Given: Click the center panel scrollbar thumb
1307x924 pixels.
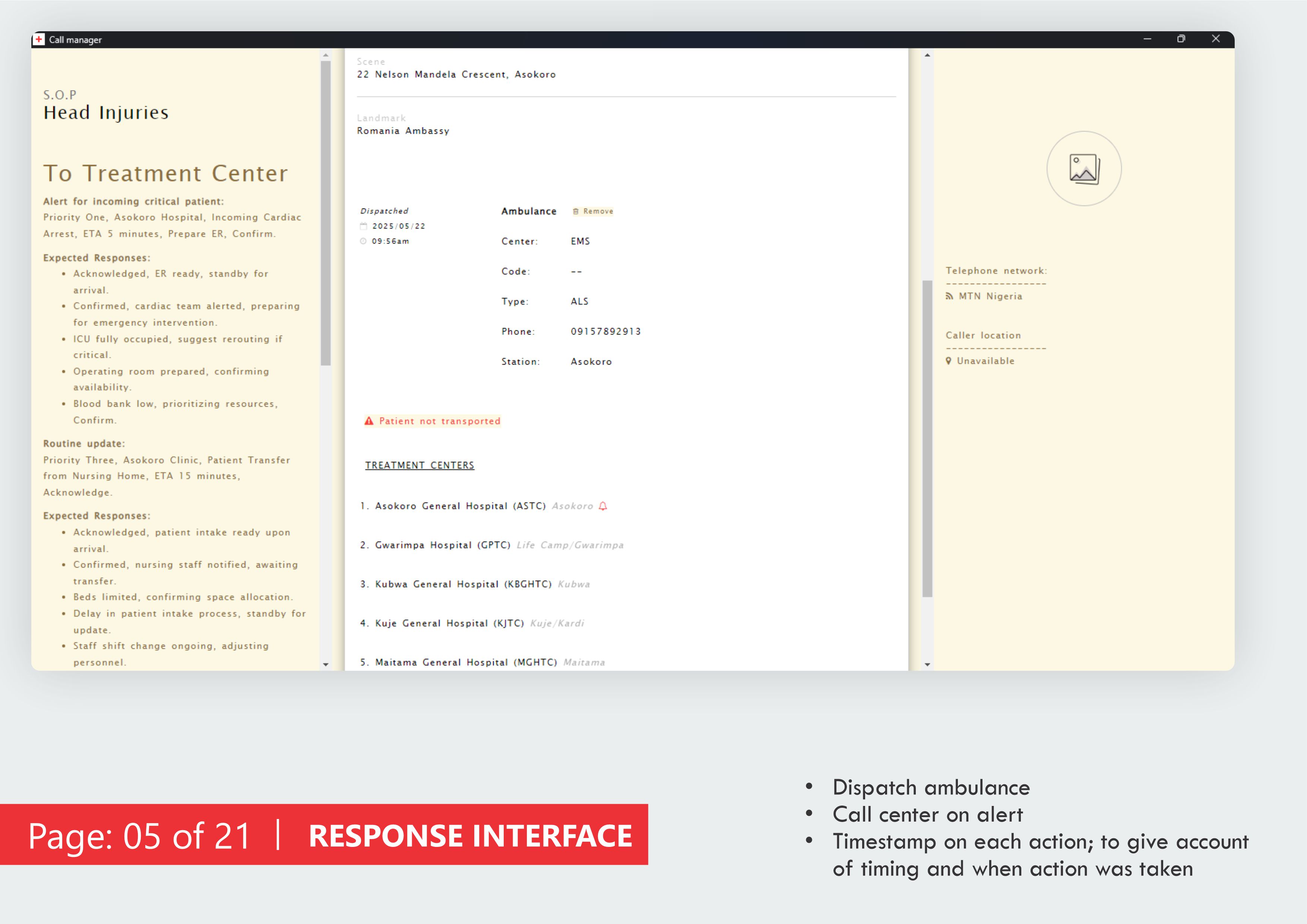Looking at the screenshot, I should [x=927, y=439].
